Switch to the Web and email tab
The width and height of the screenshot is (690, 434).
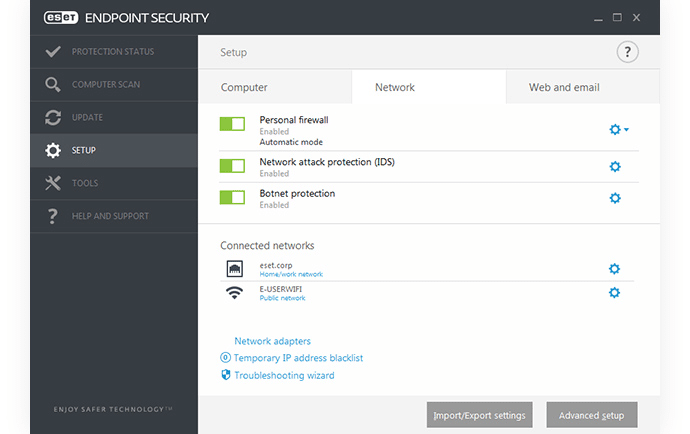pyautogui.click(x=583, y=87)
